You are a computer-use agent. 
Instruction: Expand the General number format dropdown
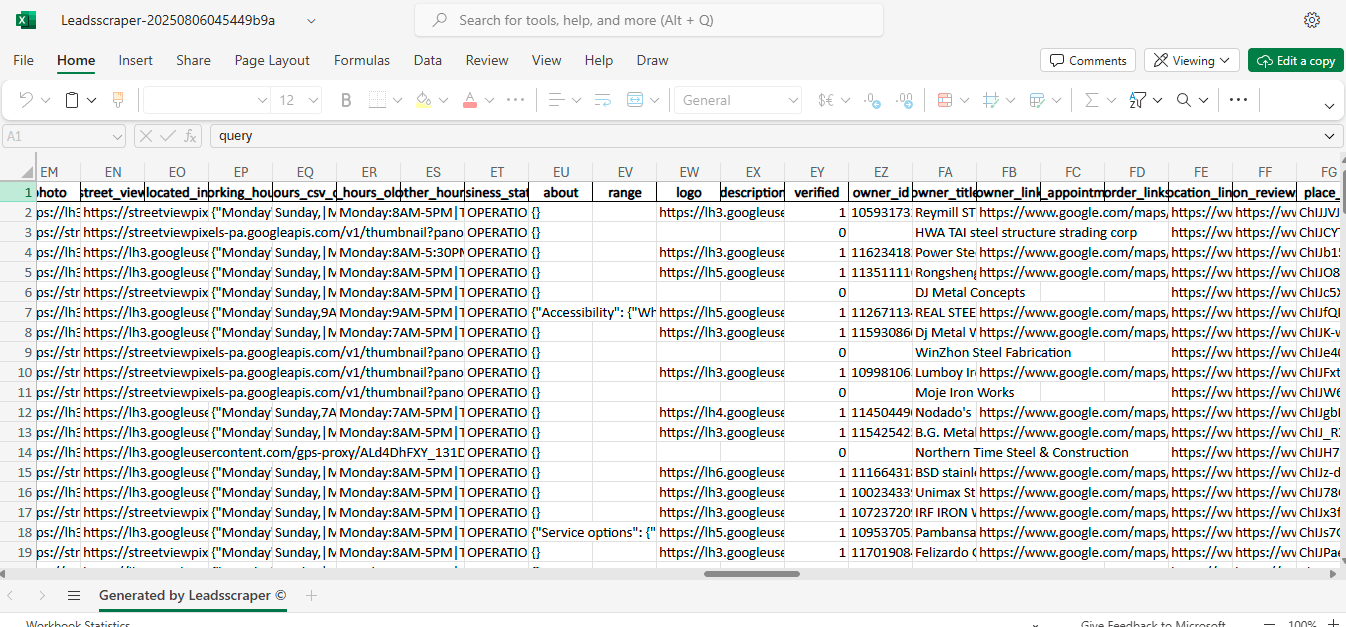pyautogui.click(x=739, y=100)
